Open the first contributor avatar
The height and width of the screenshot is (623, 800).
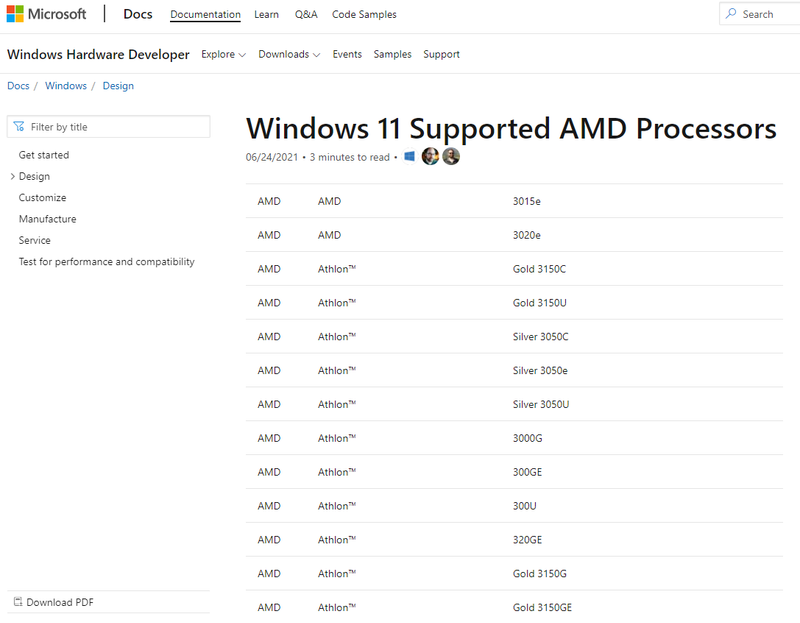(430, 156)
